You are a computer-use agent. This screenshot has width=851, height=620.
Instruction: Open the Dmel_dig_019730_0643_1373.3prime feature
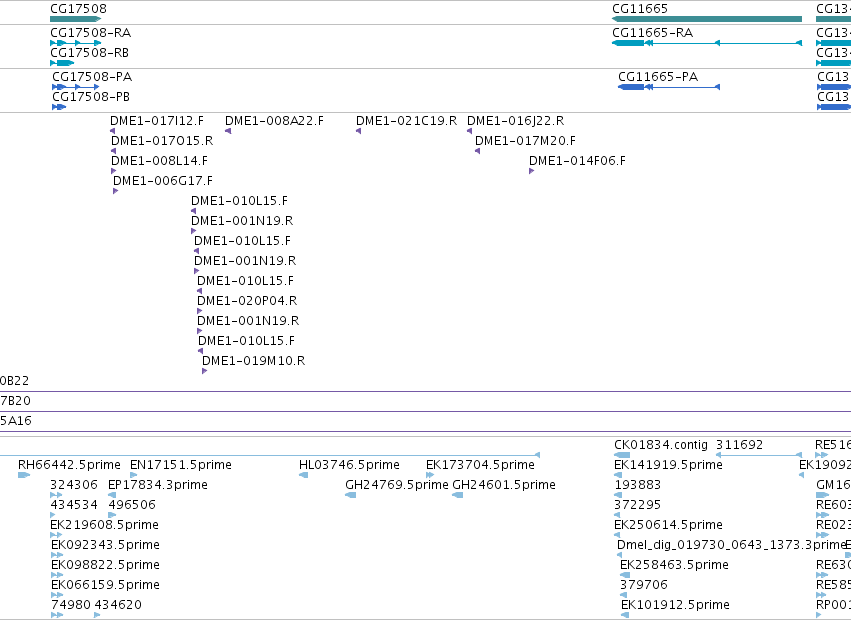[x=731, y=545]
